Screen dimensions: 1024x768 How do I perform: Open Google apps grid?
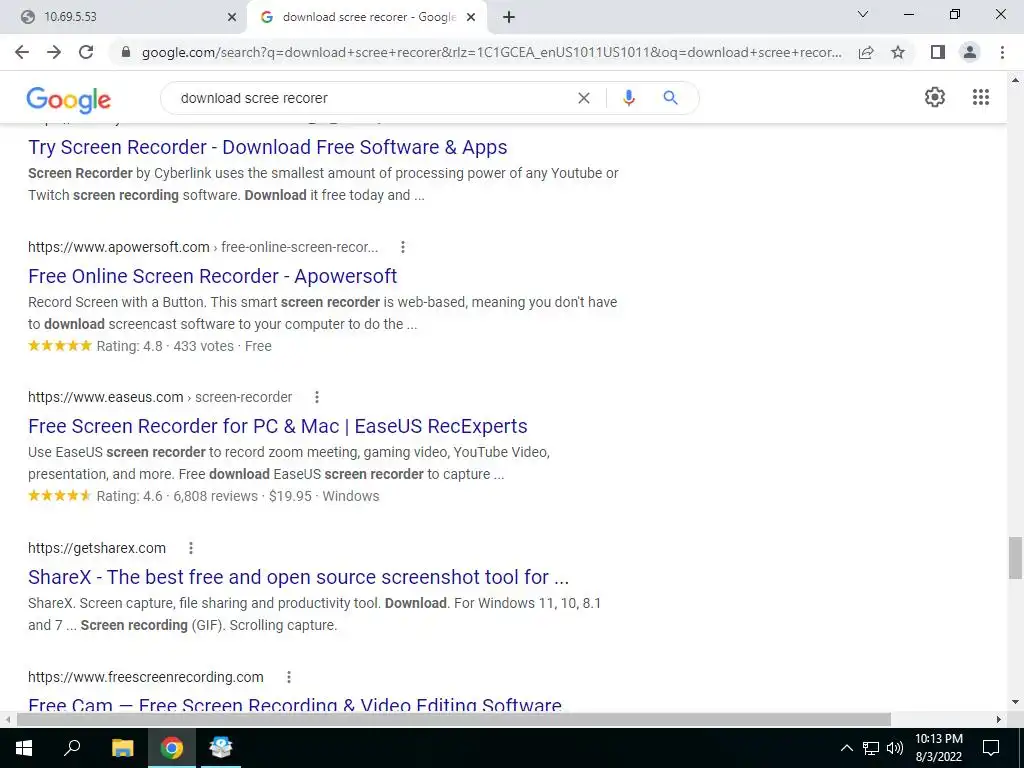pyautogui.click(x=981, y=97)
